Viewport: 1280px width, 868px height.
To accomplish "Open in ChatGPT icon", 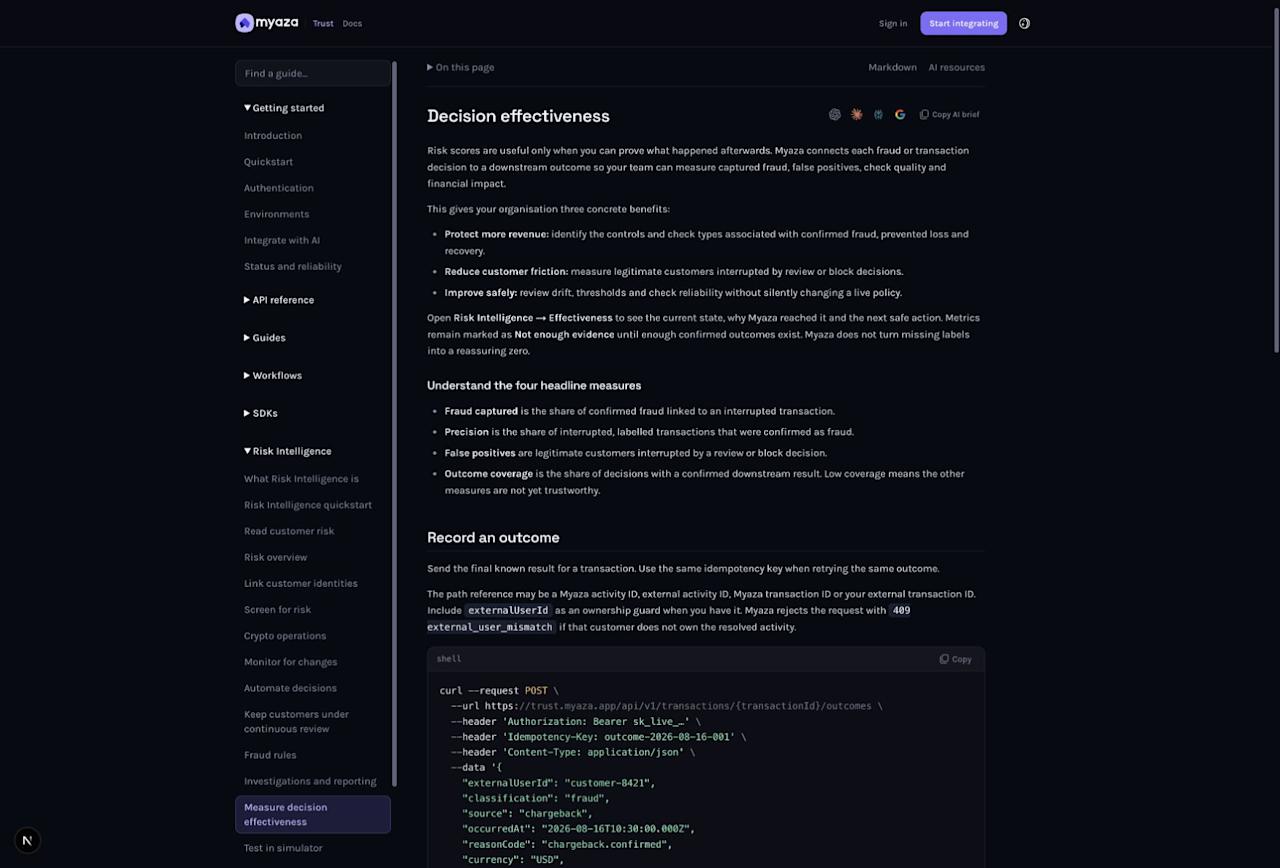I will coord(835,115).
